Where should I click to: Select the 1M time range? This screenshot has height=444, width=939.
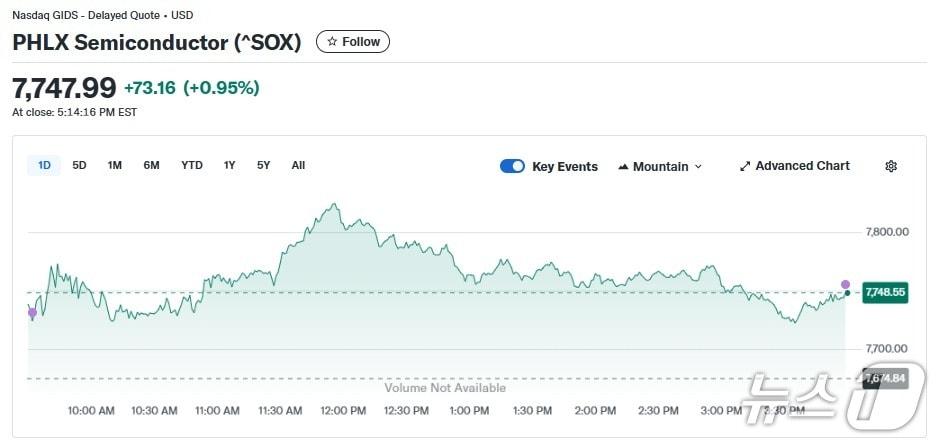click(115, 166)
